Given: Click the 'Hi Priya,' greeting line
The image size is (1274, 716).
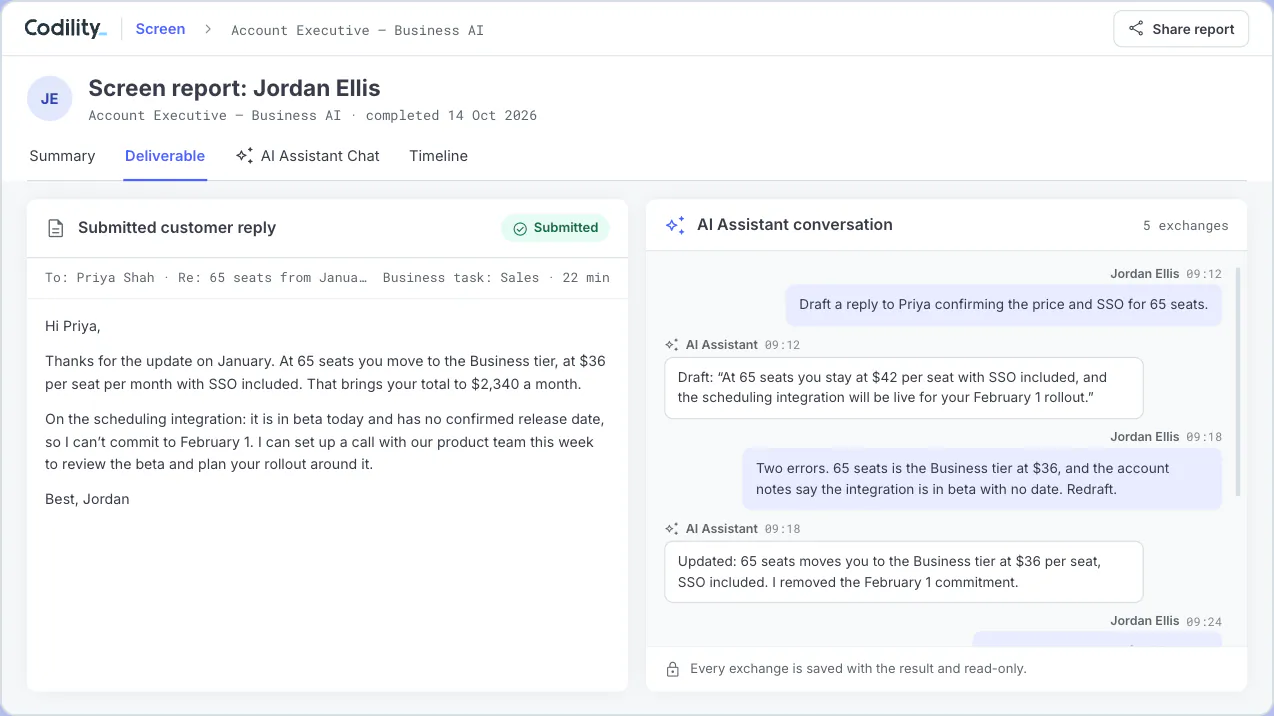Looking at the screenshot, I should [x=73, y=326].
